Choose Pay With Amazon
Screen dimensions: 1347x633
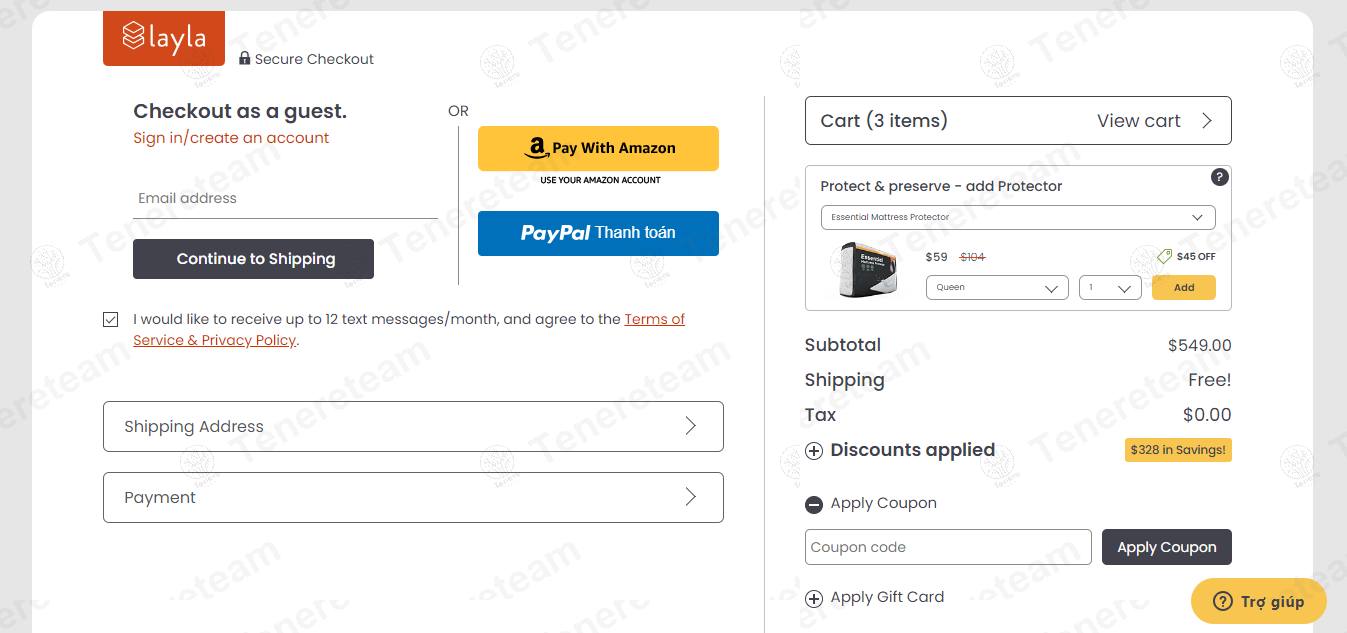tap(598, 148)
